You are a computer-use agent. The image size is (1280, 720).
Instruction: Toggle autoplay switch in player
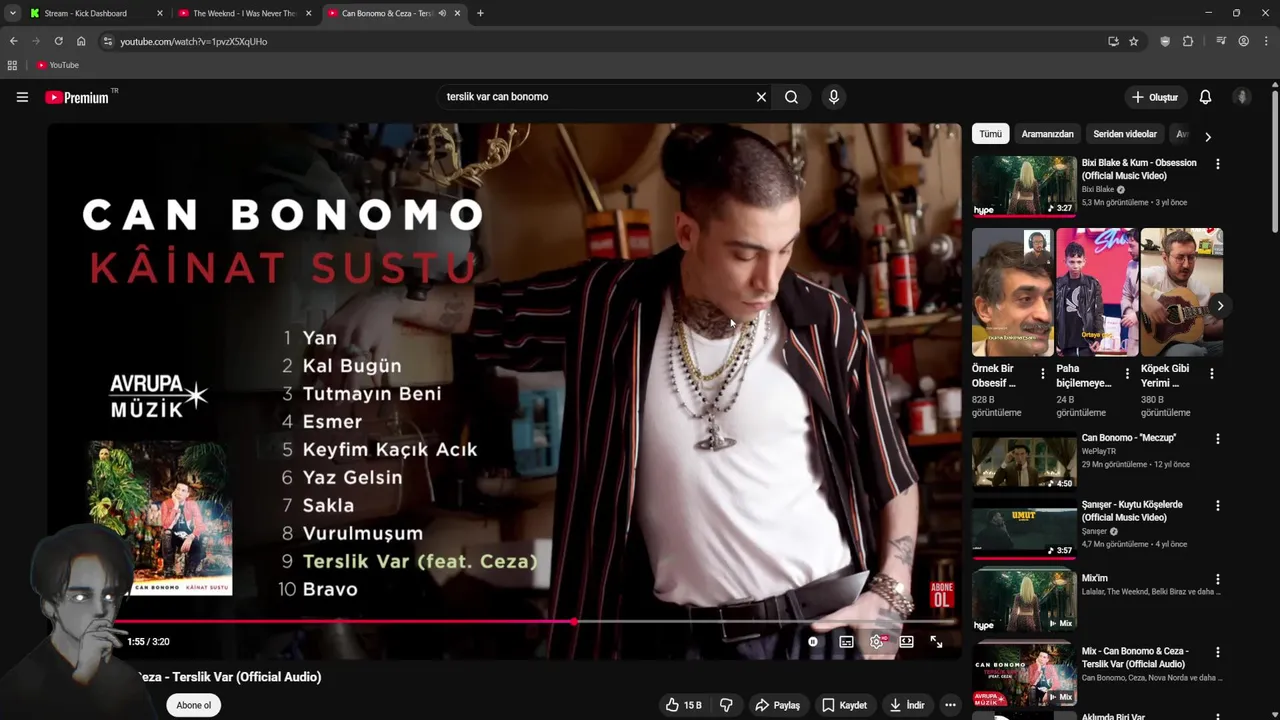click(813, 642)
